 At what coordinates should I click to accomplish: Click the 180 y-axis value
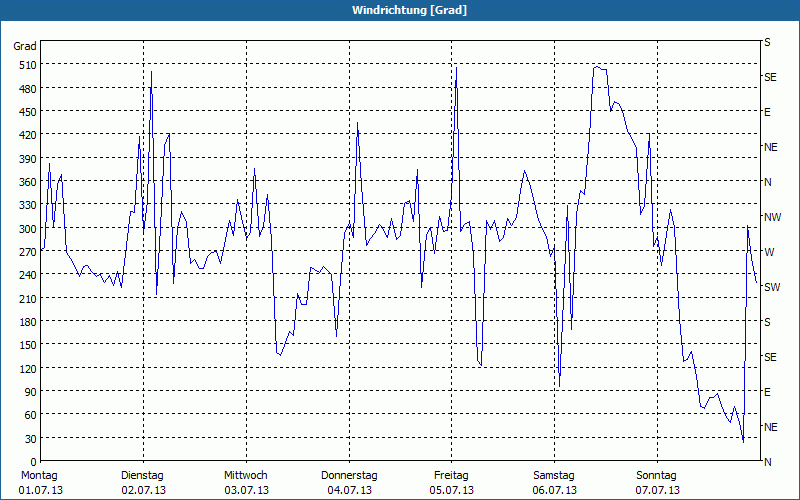[x=28, y=322]
